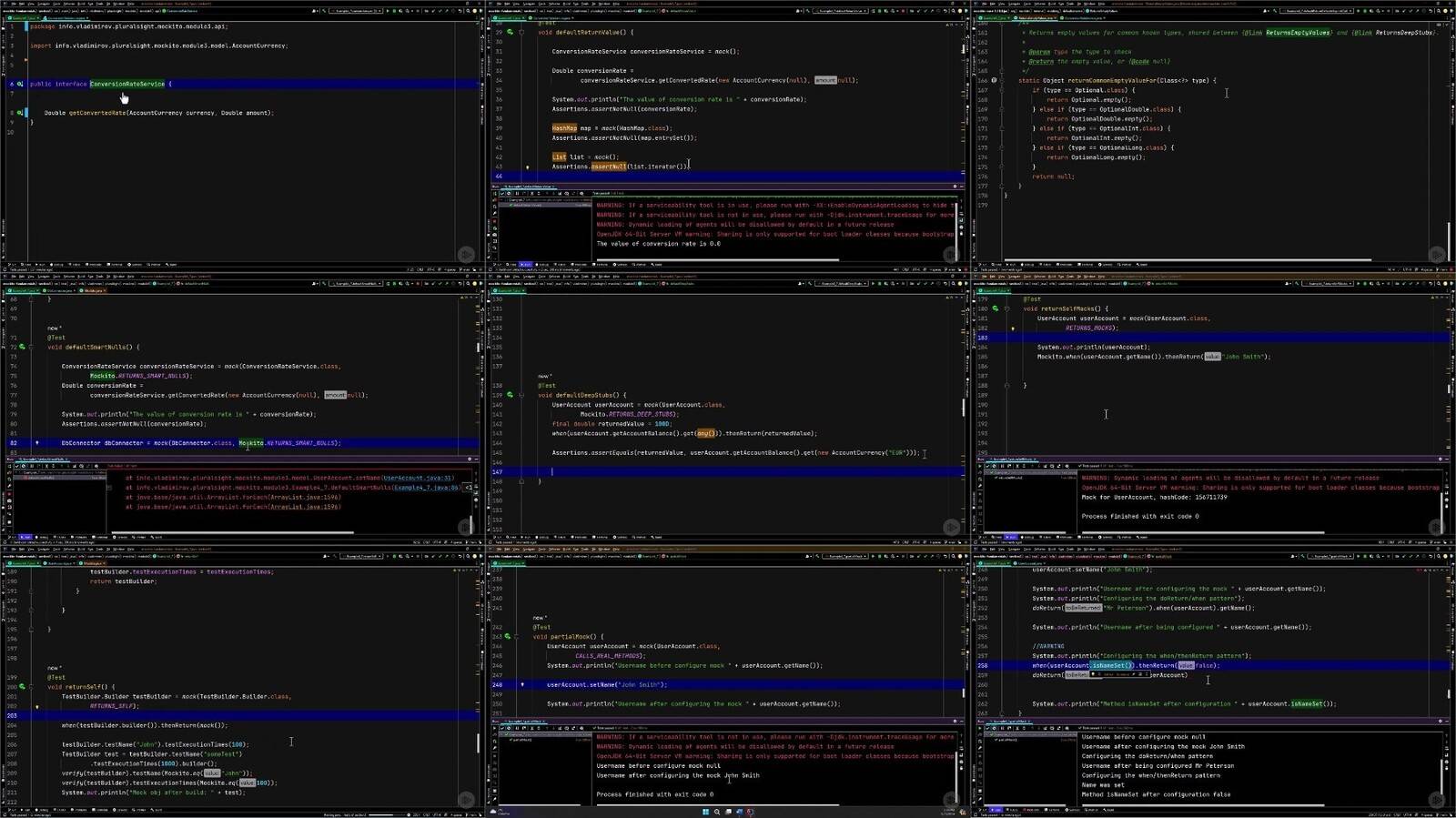Viewport: 1456px width, 818px height.
Task: Run the defaultDeepStubs test from its gutter icon
Action: 510,395
